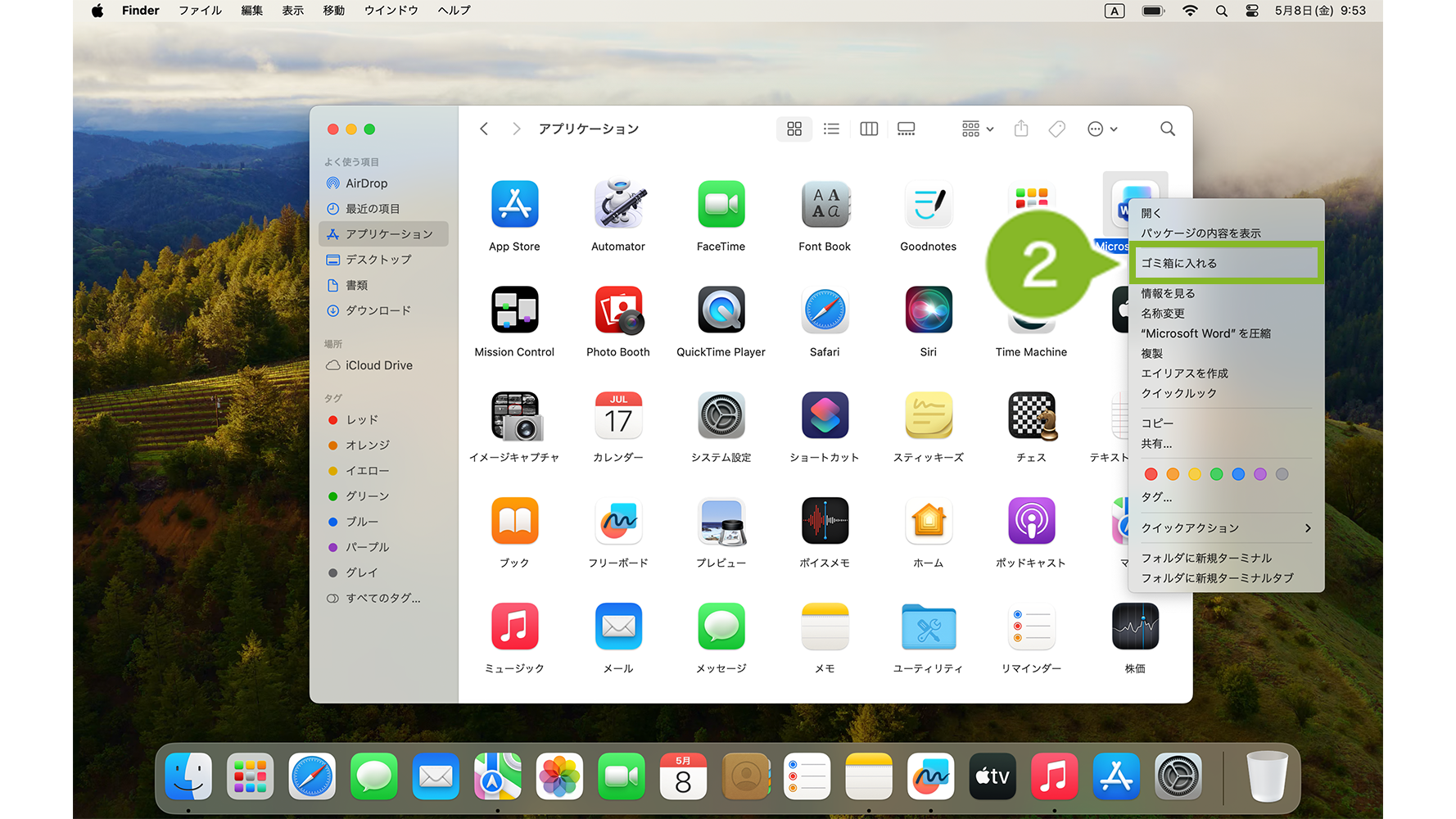Screen dimensions: 1456x819
Task: Select the ホーム app icon
Action: click(929, 521)
